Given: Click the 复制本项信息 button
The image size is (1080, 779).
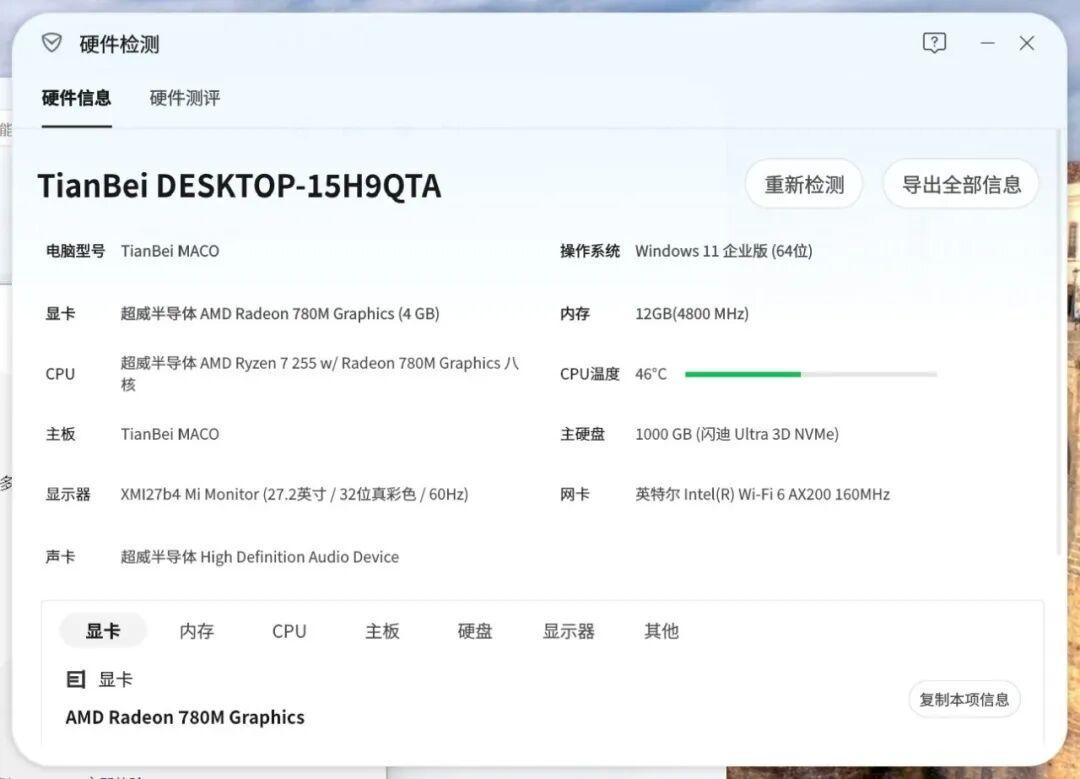Looking at the screenshot, I should [x=964, y=700].
